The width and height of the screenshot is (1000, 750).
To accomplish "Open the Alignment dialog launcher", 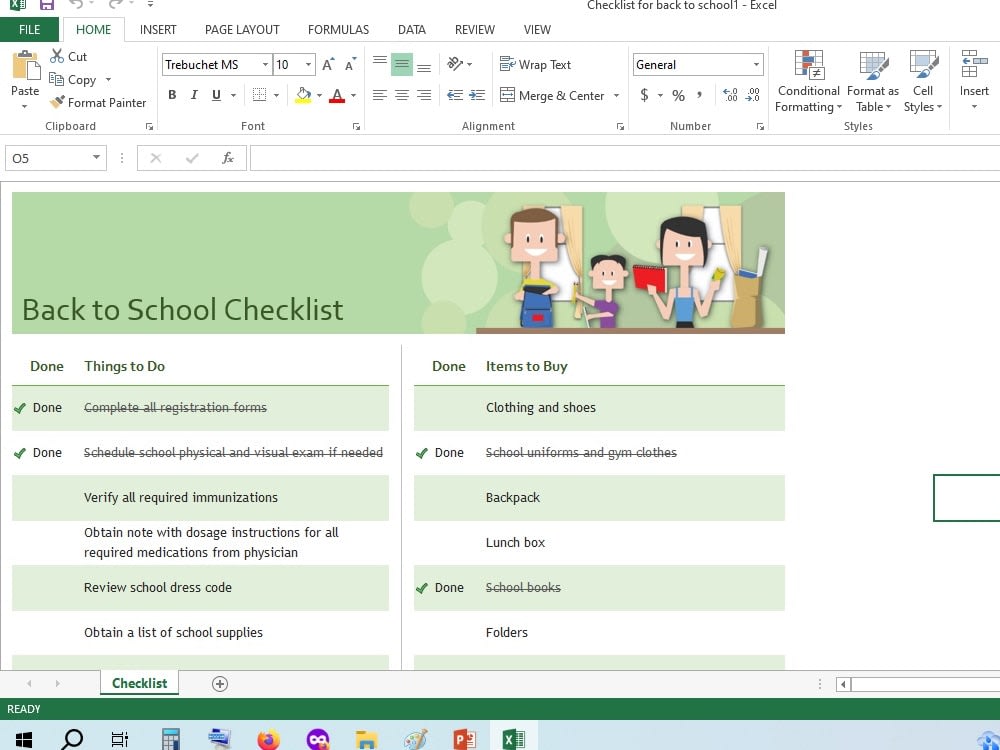I will (620, 126).
